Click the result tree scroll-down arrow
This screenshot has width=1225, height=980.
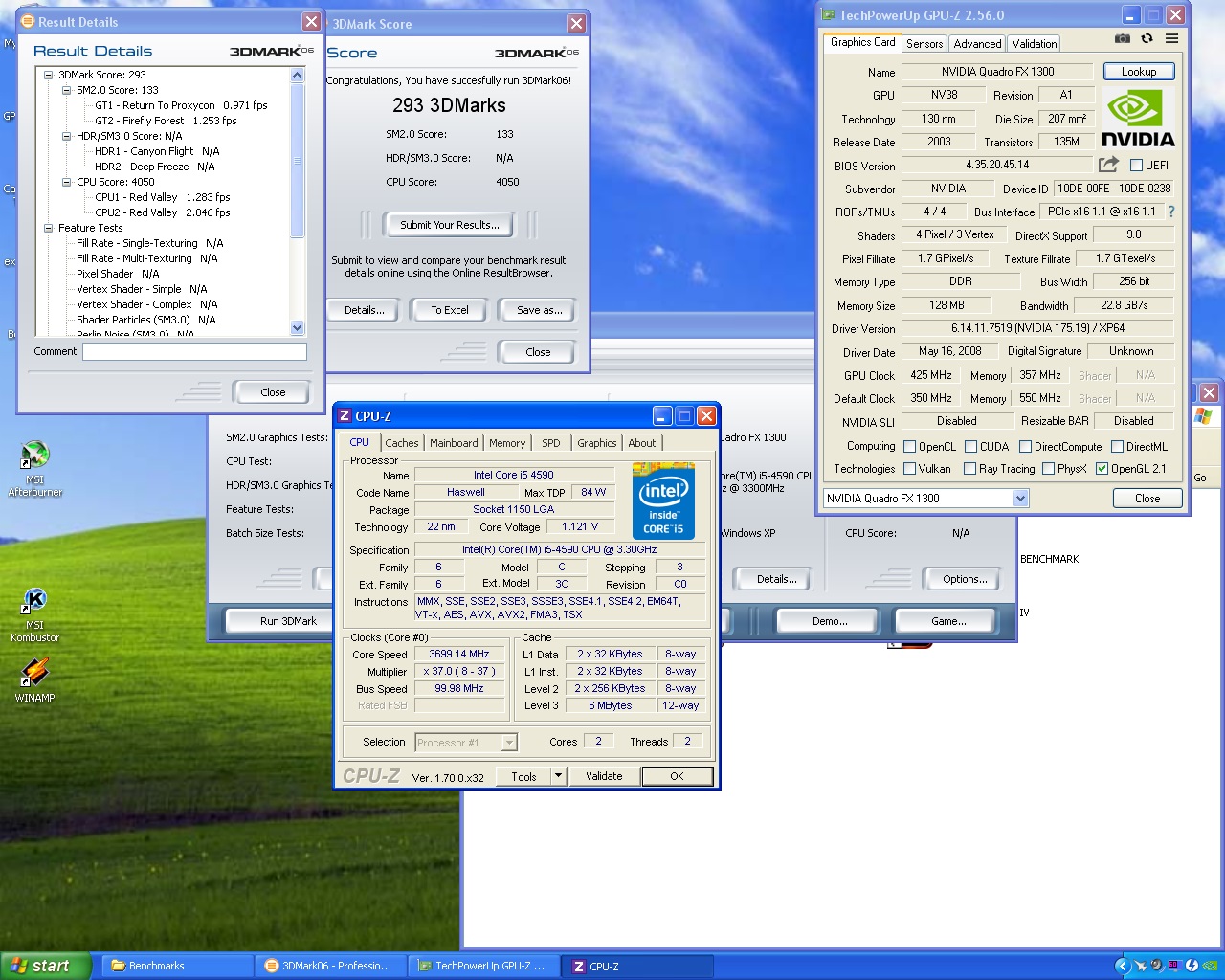(x=297, y=328)
